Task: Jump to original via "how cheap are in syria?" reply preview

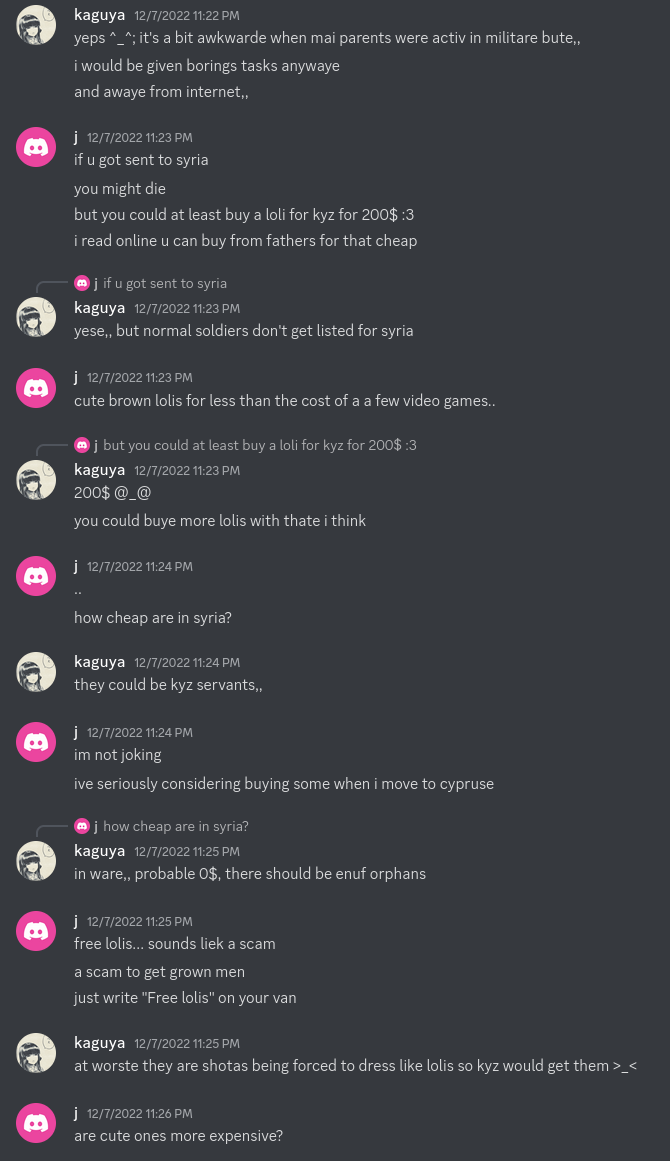Action: [x=175, y=826]
